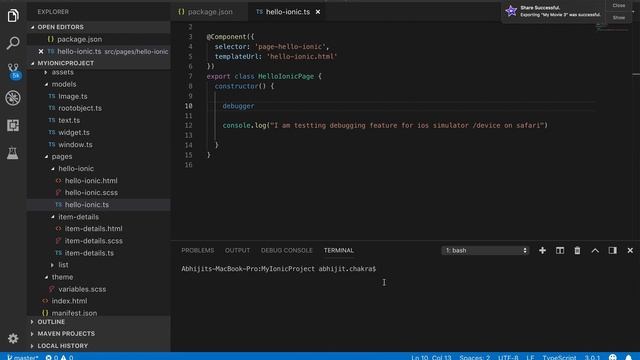Image resolution: width=640 pixels, height=360 pixels.
Task: Close hello-ionic.ts in Open Editors list
Action: (x=41, y=51)
